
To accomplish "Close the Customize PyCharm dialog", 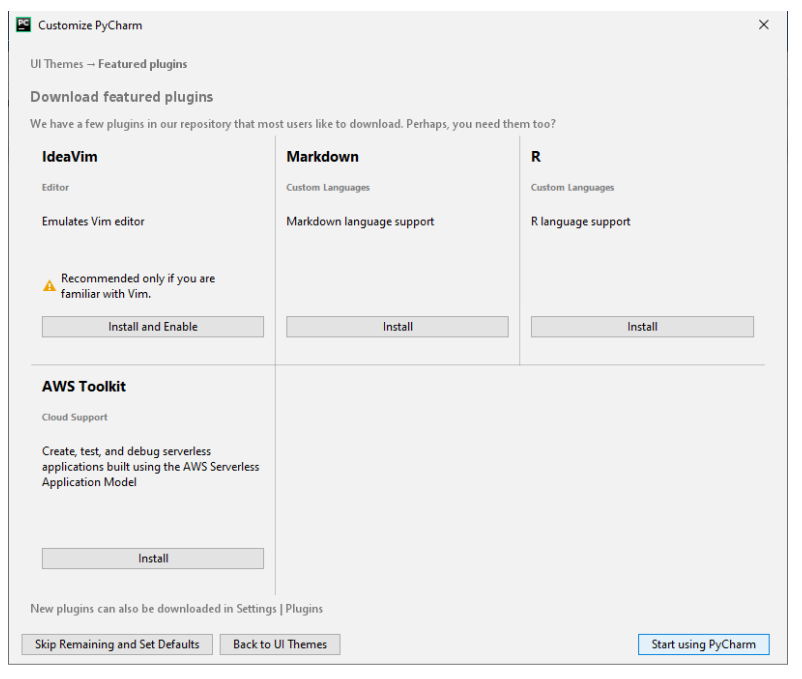I will click(764, 25).
